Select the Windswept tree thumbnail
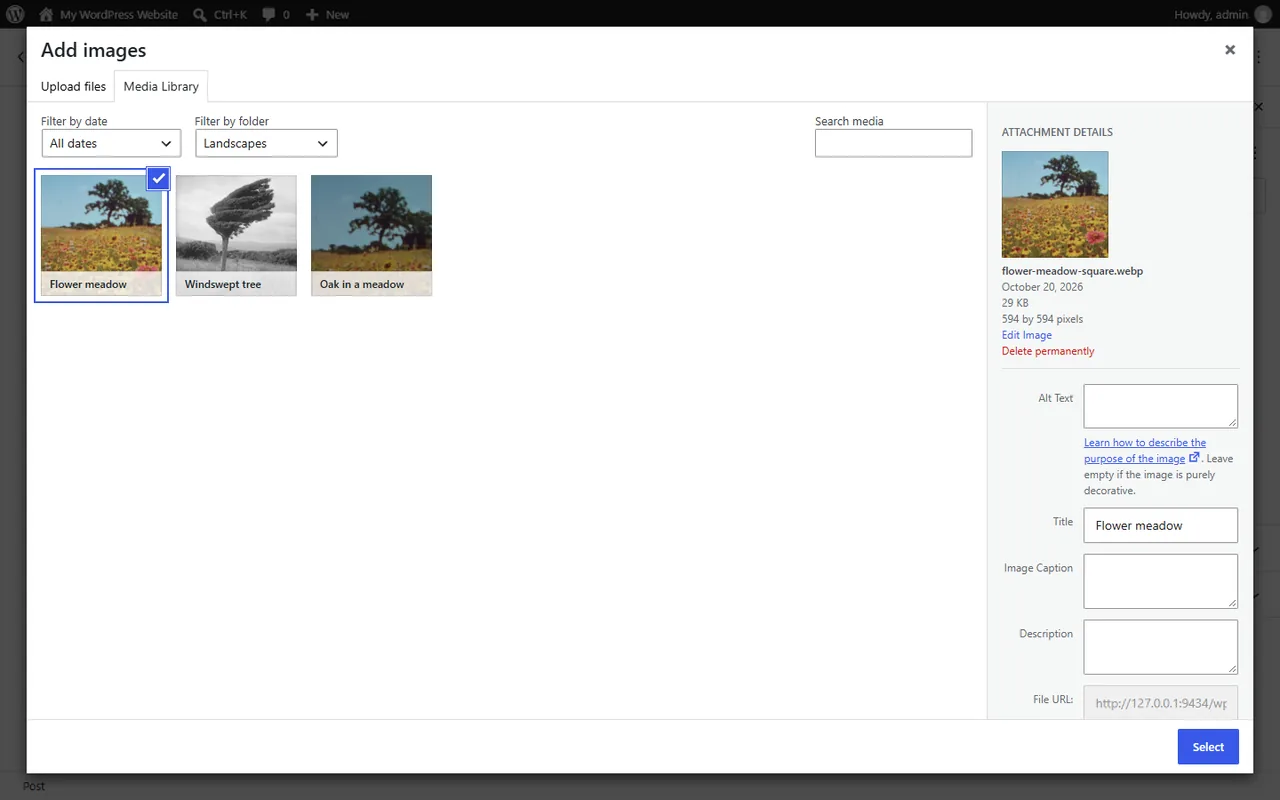1280x800 pixels. click(x=236, y=236)
